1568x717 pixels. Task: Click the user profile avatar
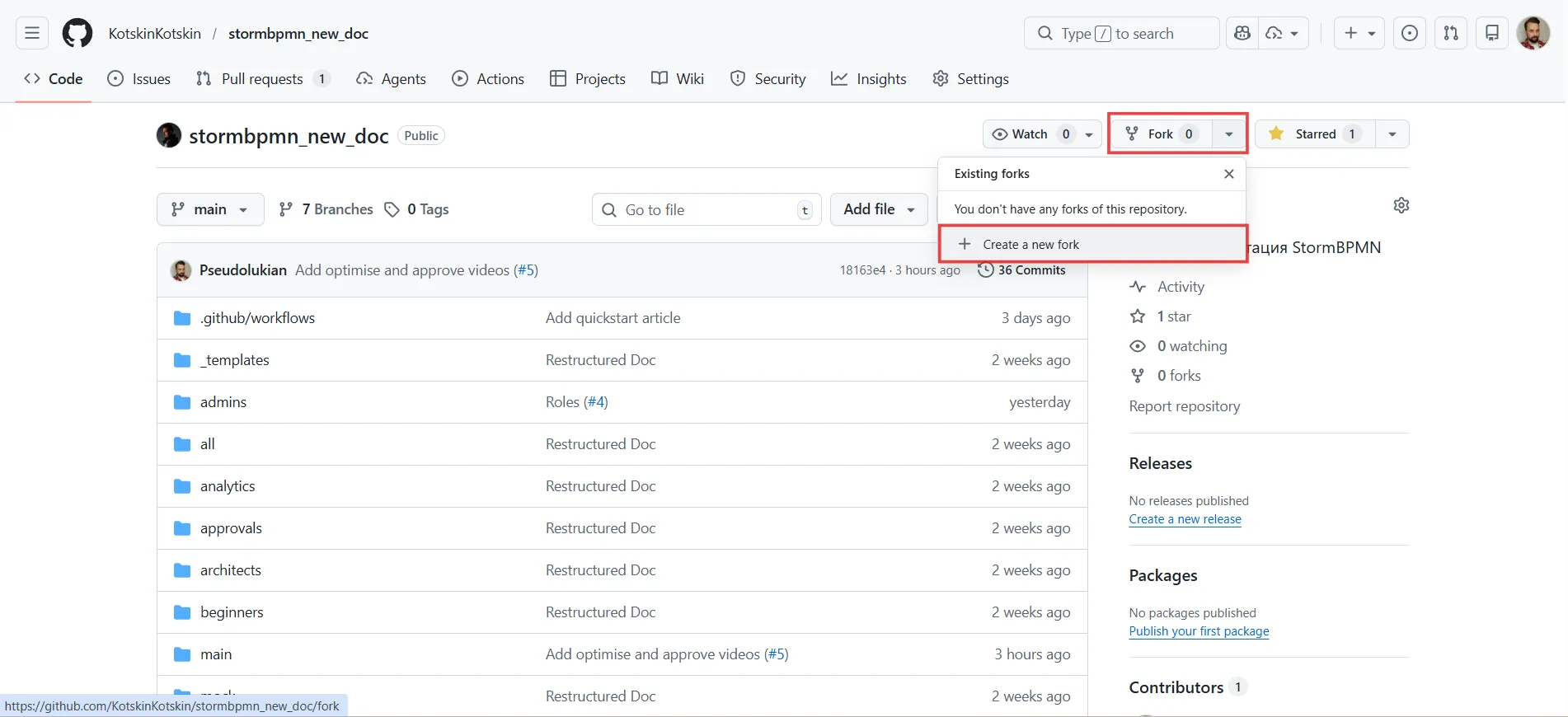1533,34
